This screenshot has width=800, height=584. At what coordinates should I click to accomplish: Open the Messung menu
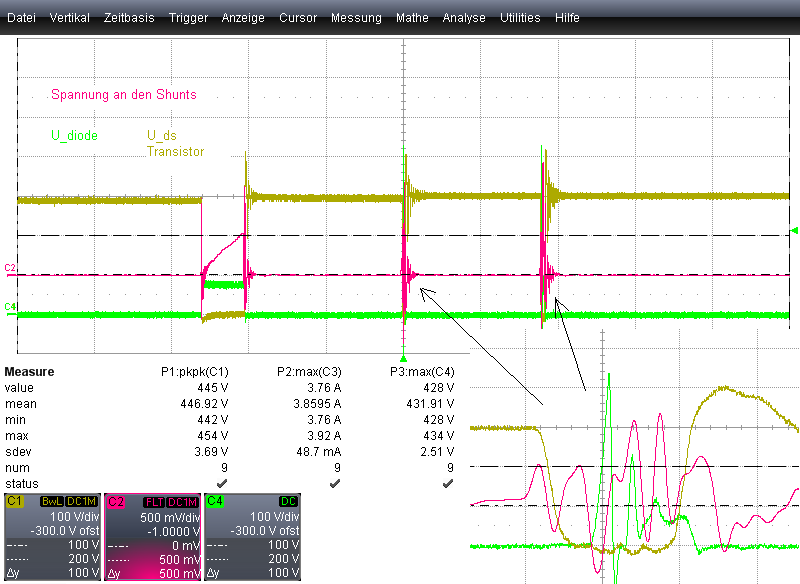click(356, 18)
